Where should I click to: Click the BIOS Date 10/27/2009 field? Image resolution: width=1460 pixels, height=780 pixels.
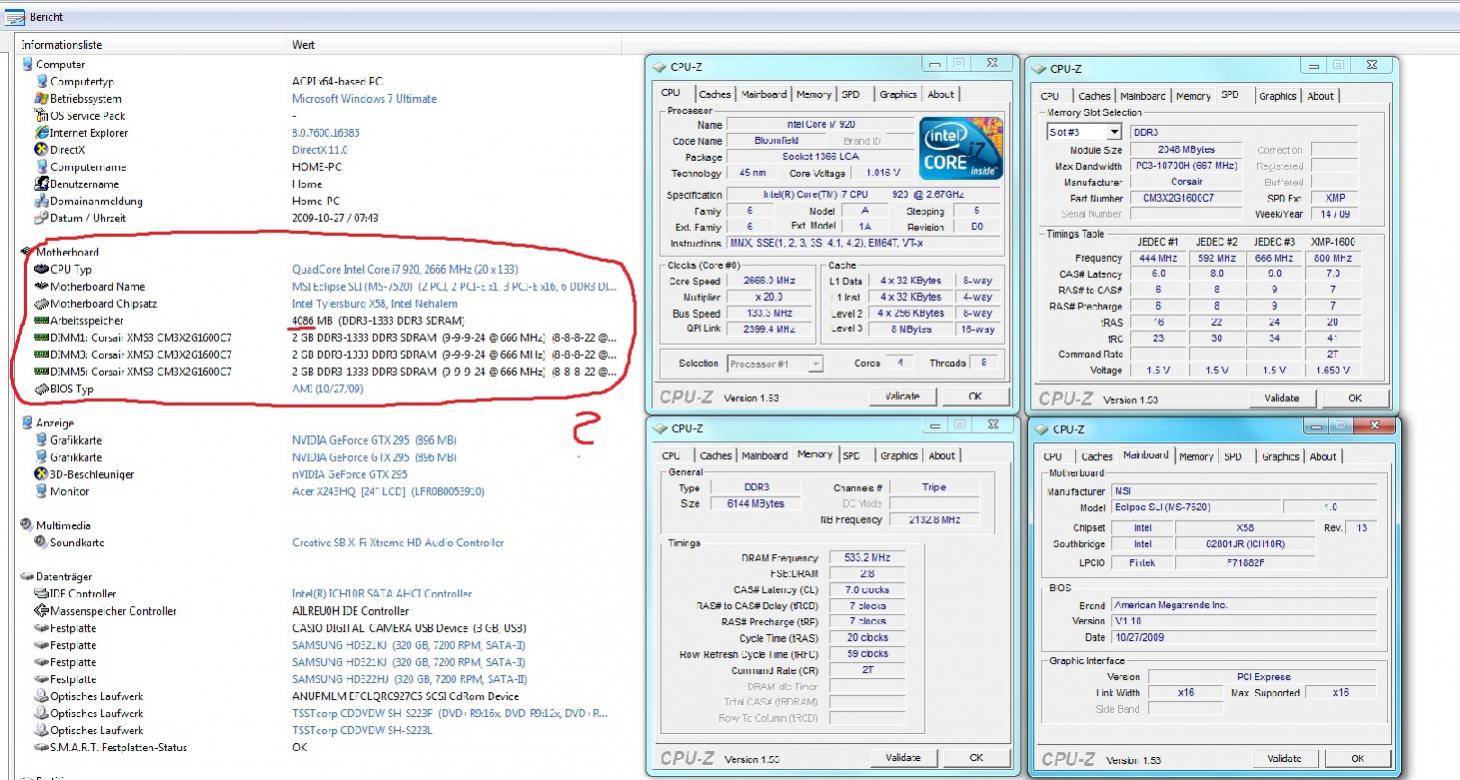pos(1244,637)
